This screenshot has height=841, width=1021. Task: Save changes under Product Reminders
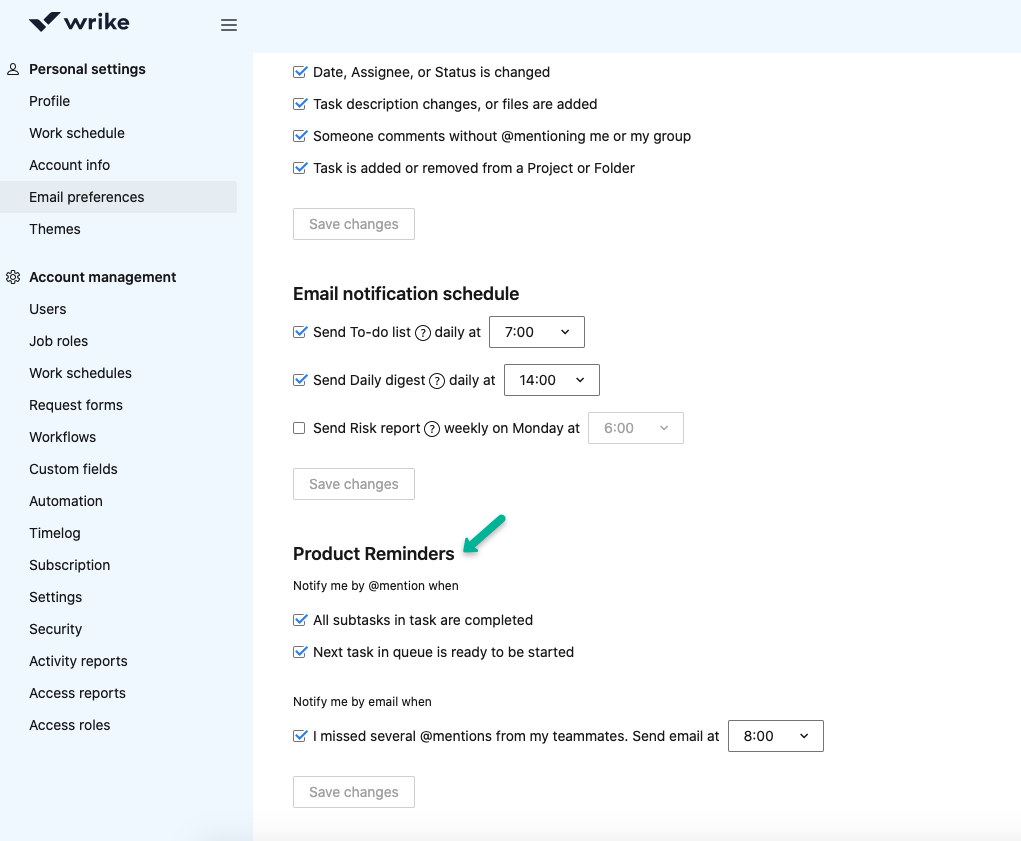tap(354, 792)
